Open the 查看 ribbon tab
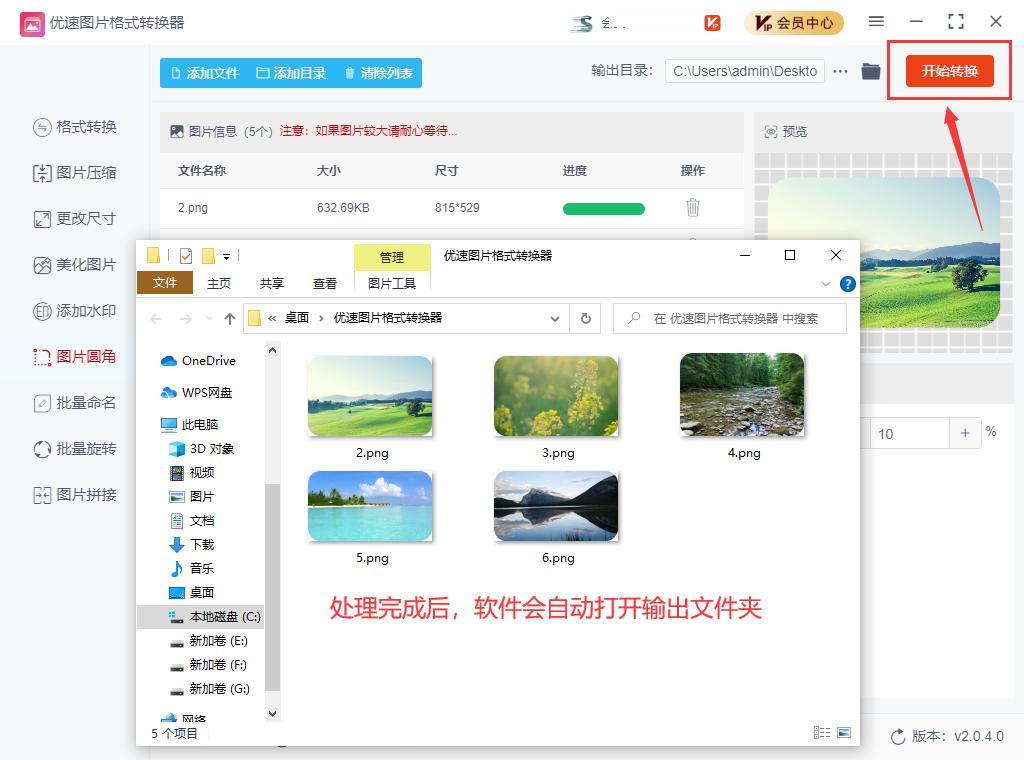The height and width of the screenshot is (760, 1024). (325, 283)
